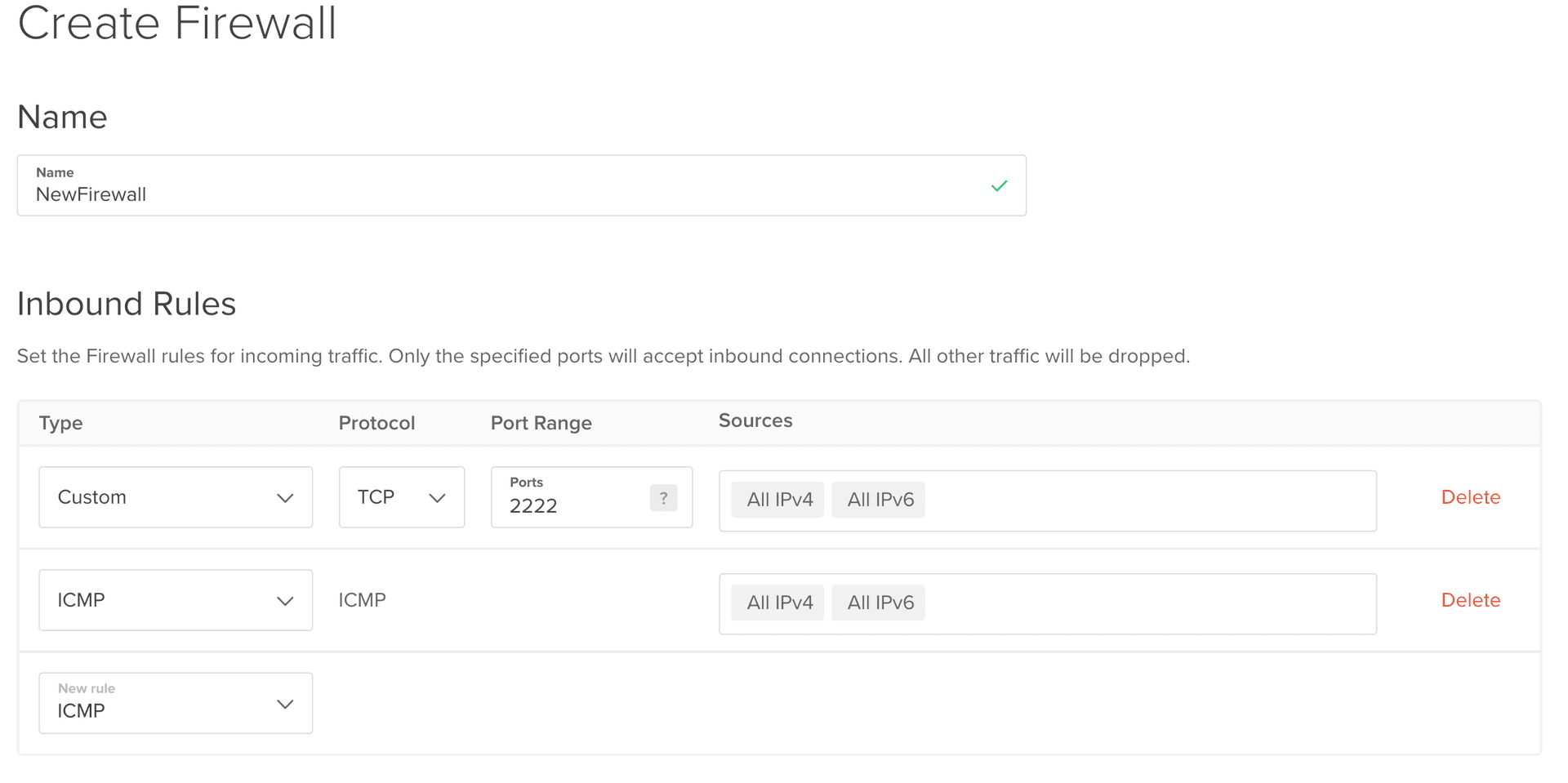Click the green checkmark in Name field
The image size is (1568, 783).
pyautogui.click(x=998, y=186)
